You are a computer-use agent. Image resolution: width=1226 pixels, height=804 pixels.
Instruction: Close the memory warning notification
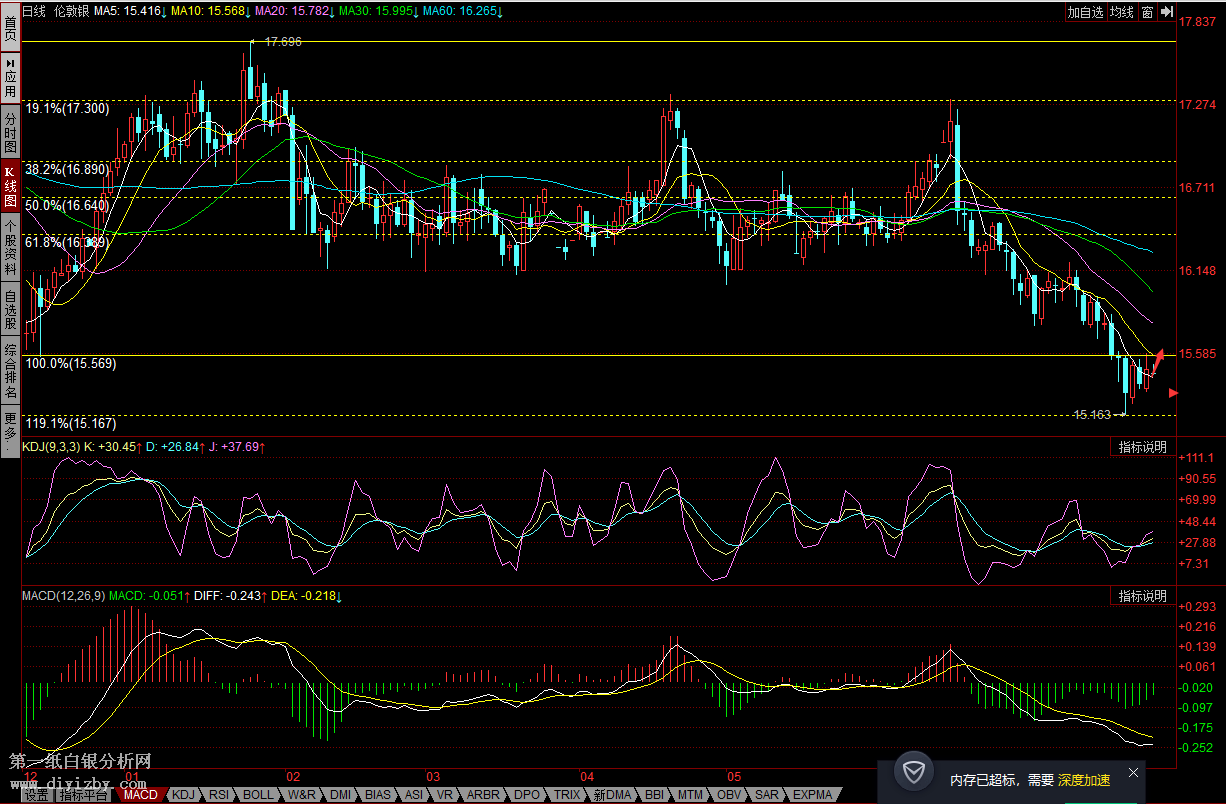1132,772
